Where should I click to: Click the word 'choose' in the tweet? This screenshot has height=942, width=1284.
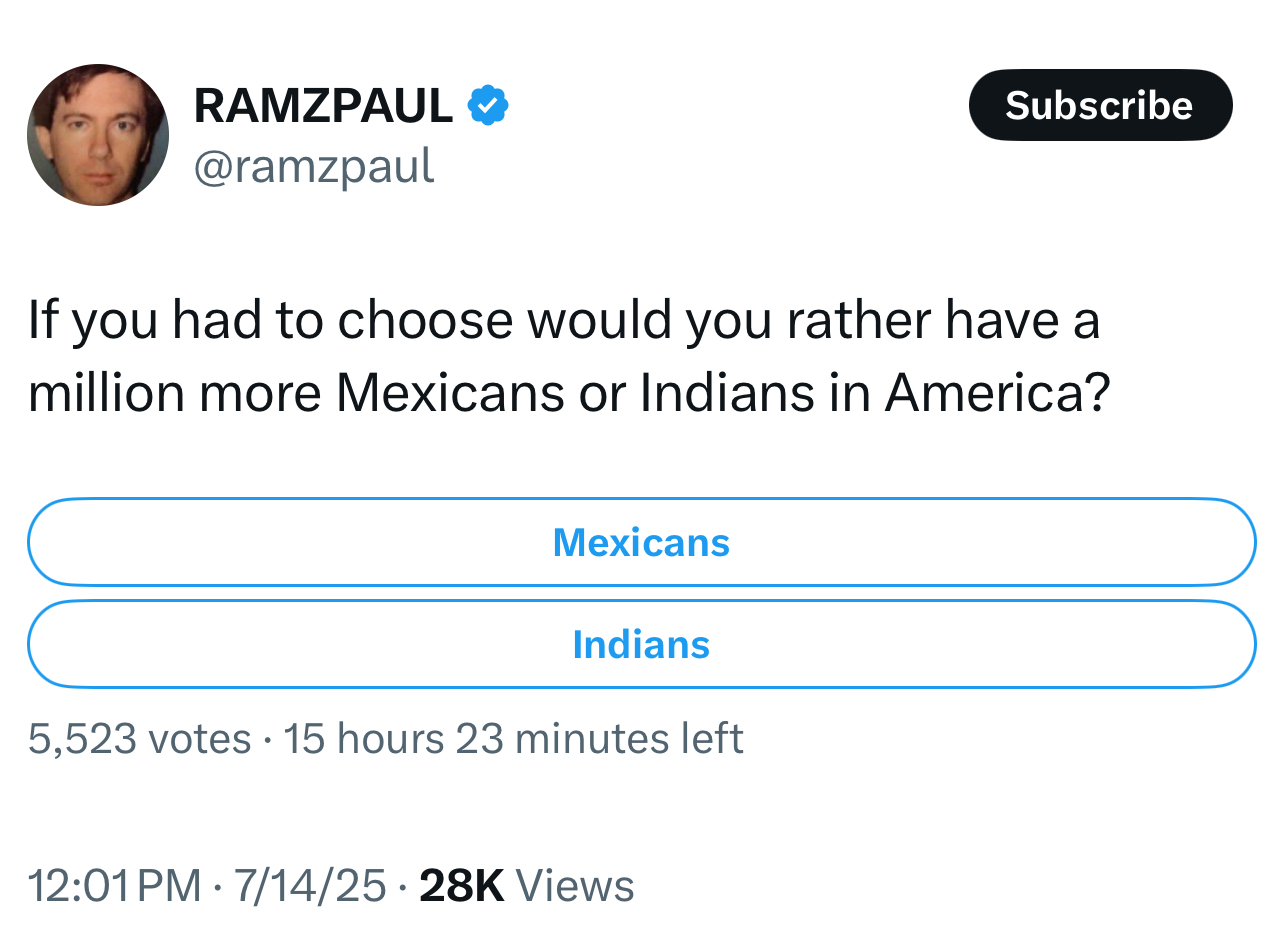point(426,321)
